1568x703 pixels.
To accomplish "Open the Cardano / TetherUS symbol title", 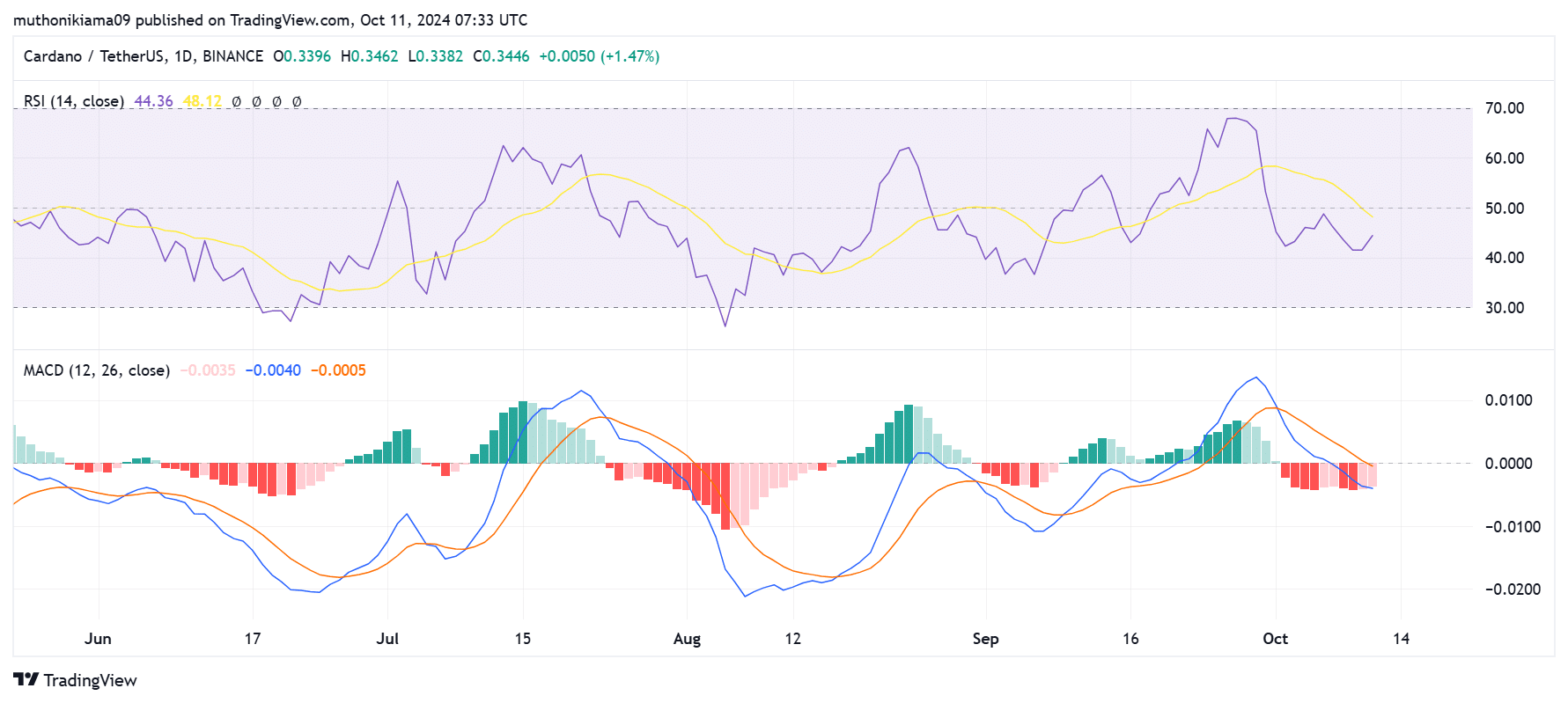I will [143, 56].
